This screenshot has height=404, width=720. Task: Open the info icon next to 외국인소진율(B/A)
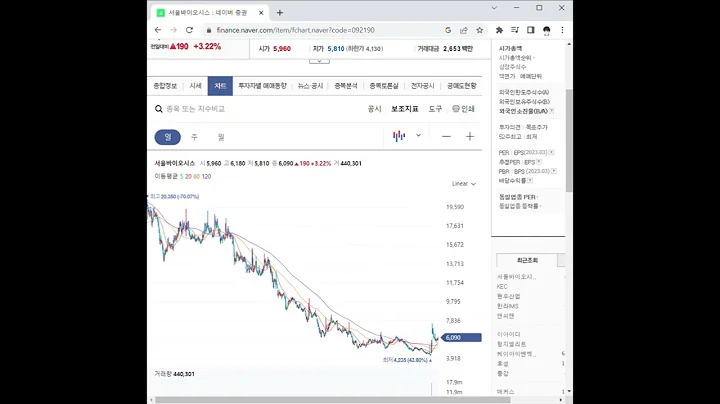[x=551, y=111]
